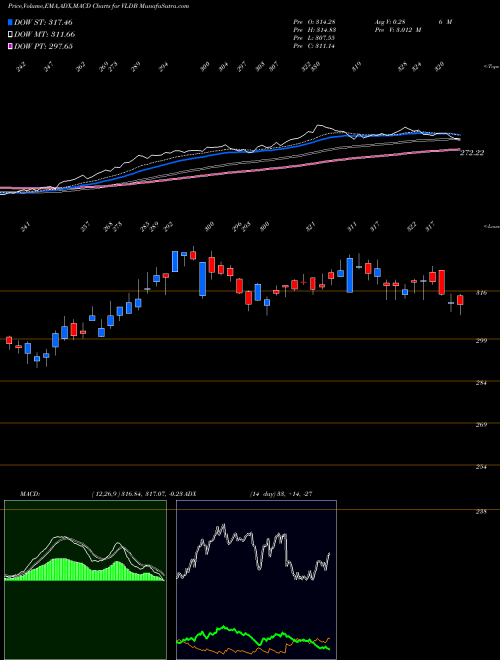This screenshot has width=500, height=660.
Task: Click the (12,26,9) MACD values text
Action: (138, 494)
